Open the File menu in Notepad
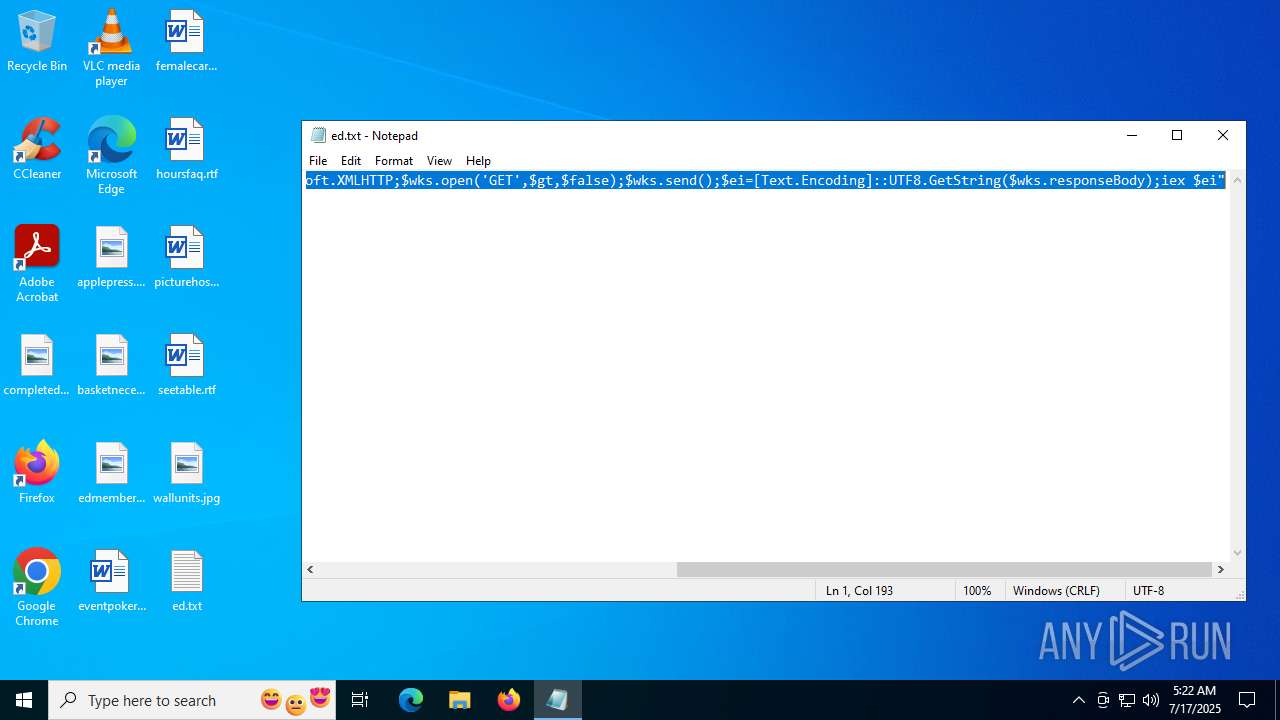Screen dimensions: 1280x720 coord(318,161)
